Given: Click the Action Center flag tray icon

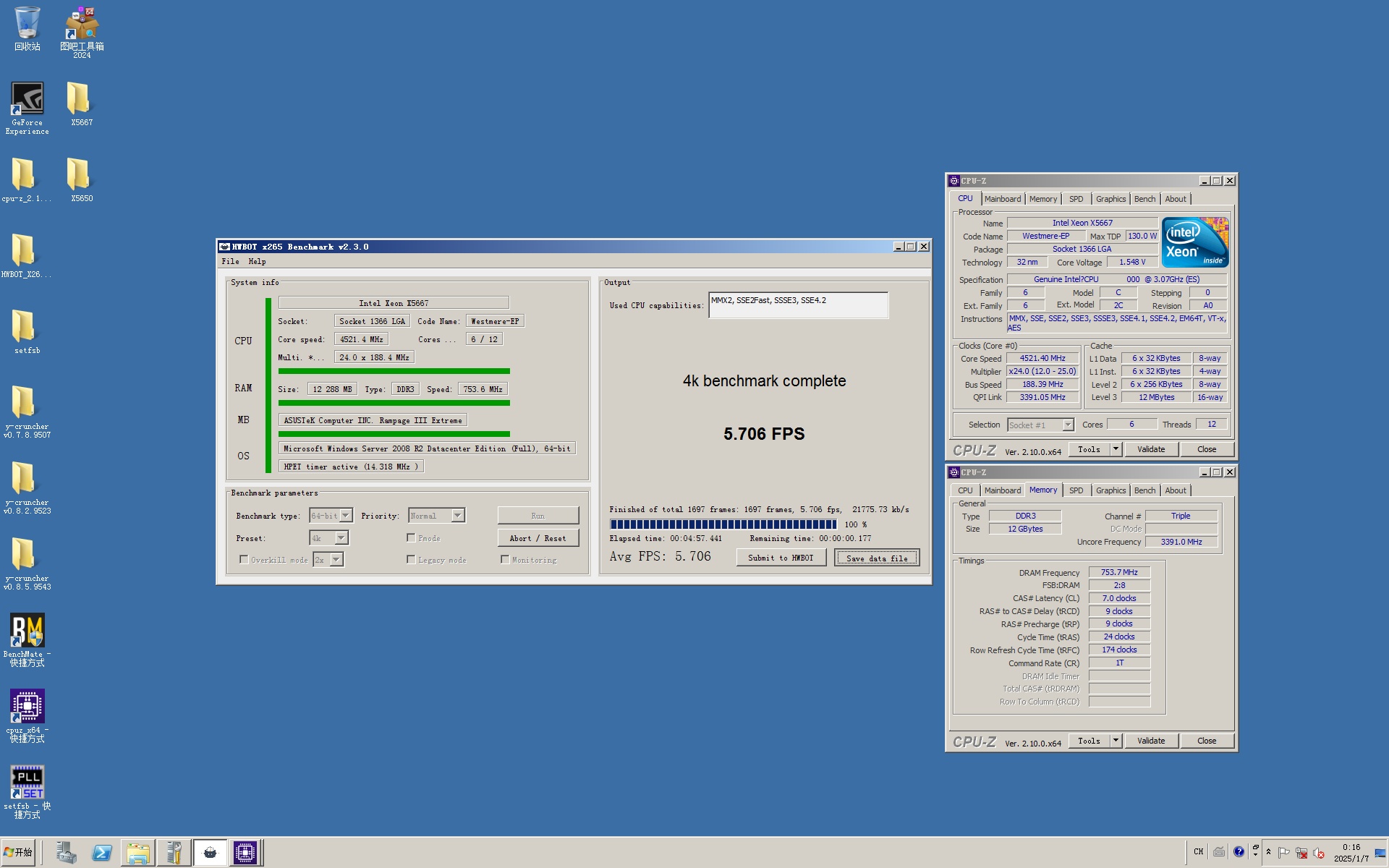Looking at the screenshot, I should [x=1284, y=853].
